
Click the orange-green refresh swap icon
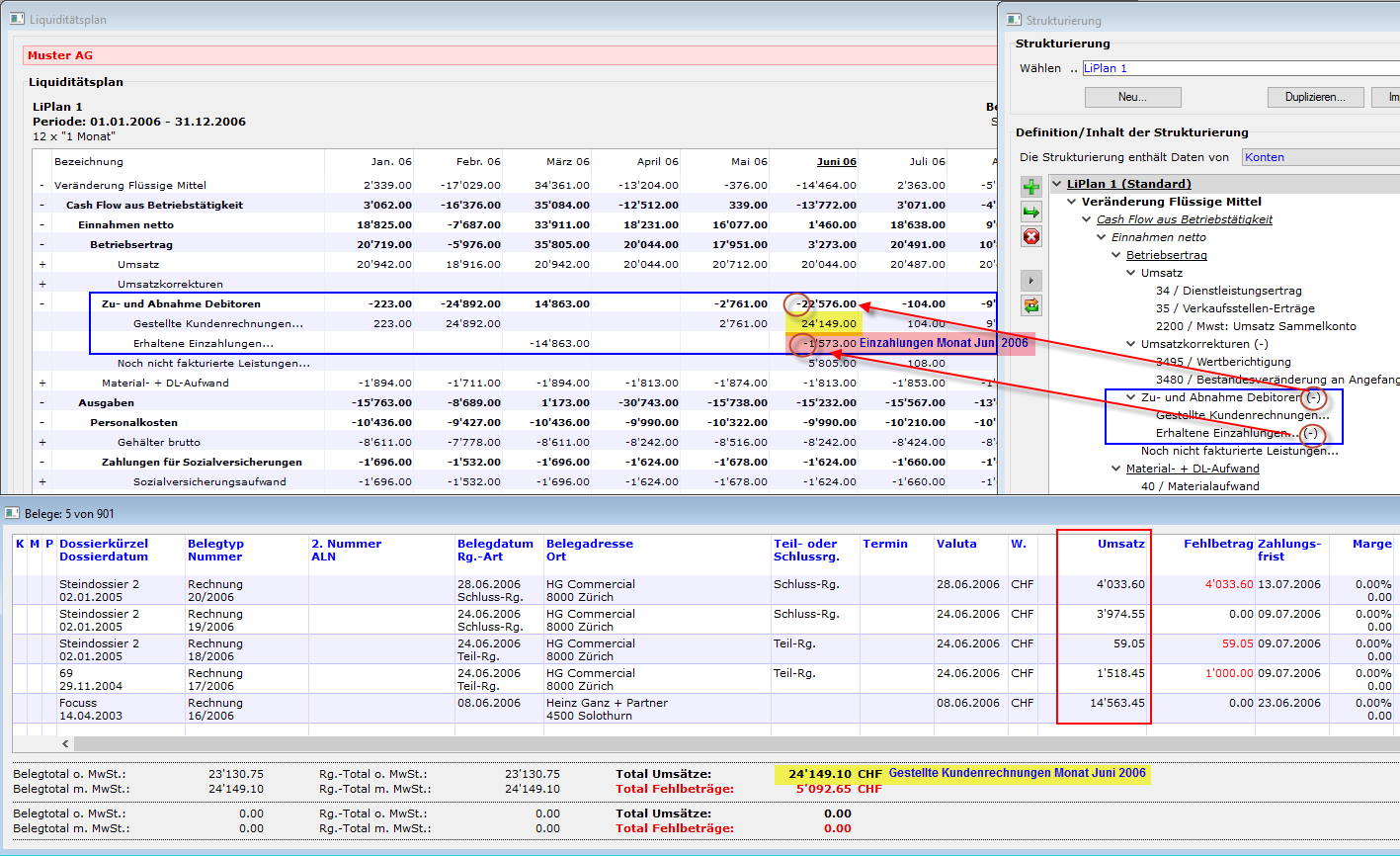[1031, 305]
